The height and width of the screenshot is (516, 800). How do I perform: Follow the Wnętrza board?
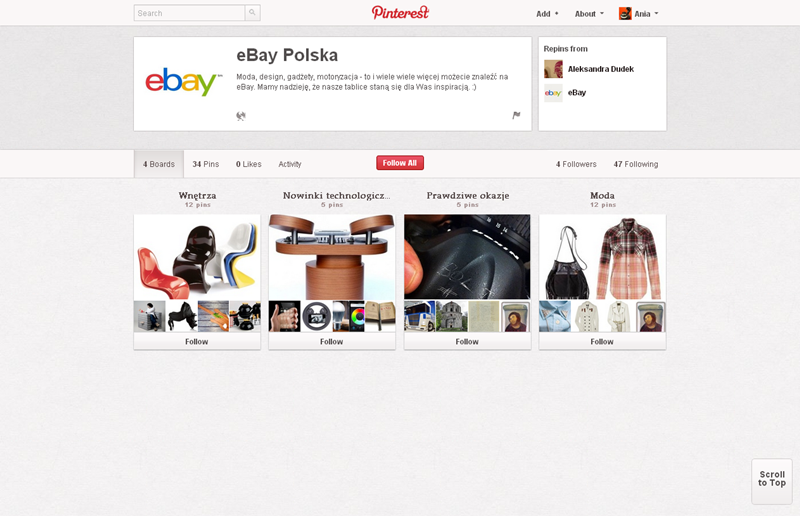coord(197,341)
